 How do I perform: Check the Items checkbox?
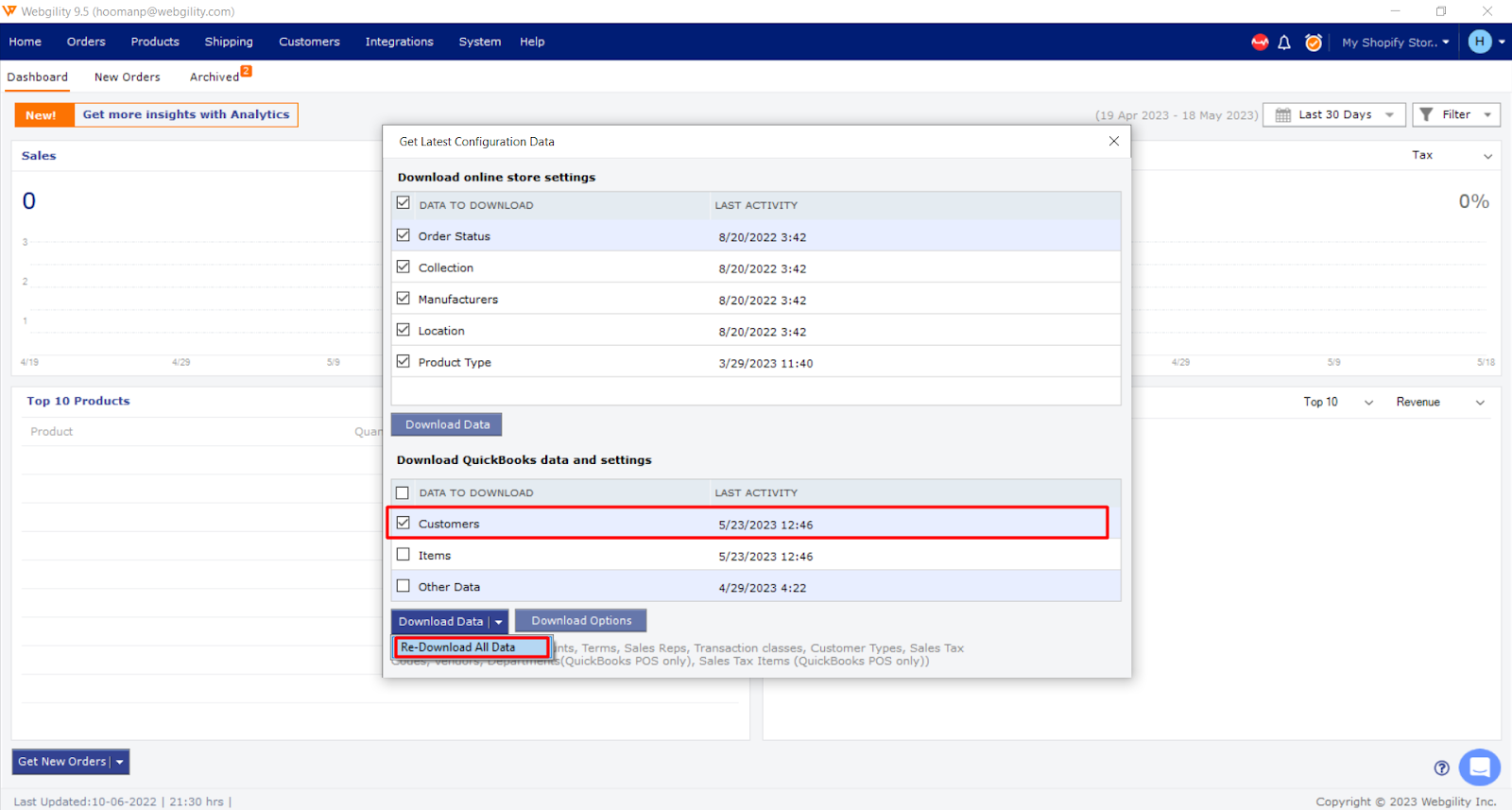point(404,555)
